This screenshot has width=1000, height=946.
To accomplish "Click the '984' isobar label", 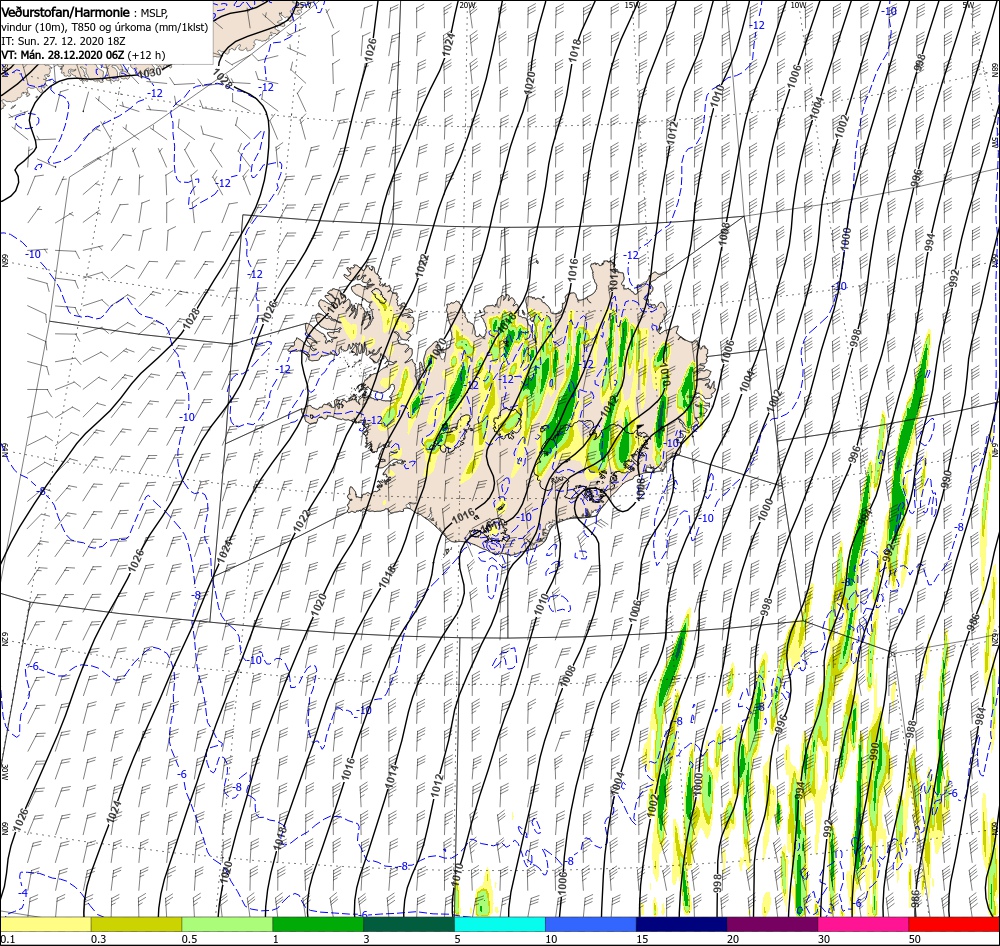I will tap(980, 716).
